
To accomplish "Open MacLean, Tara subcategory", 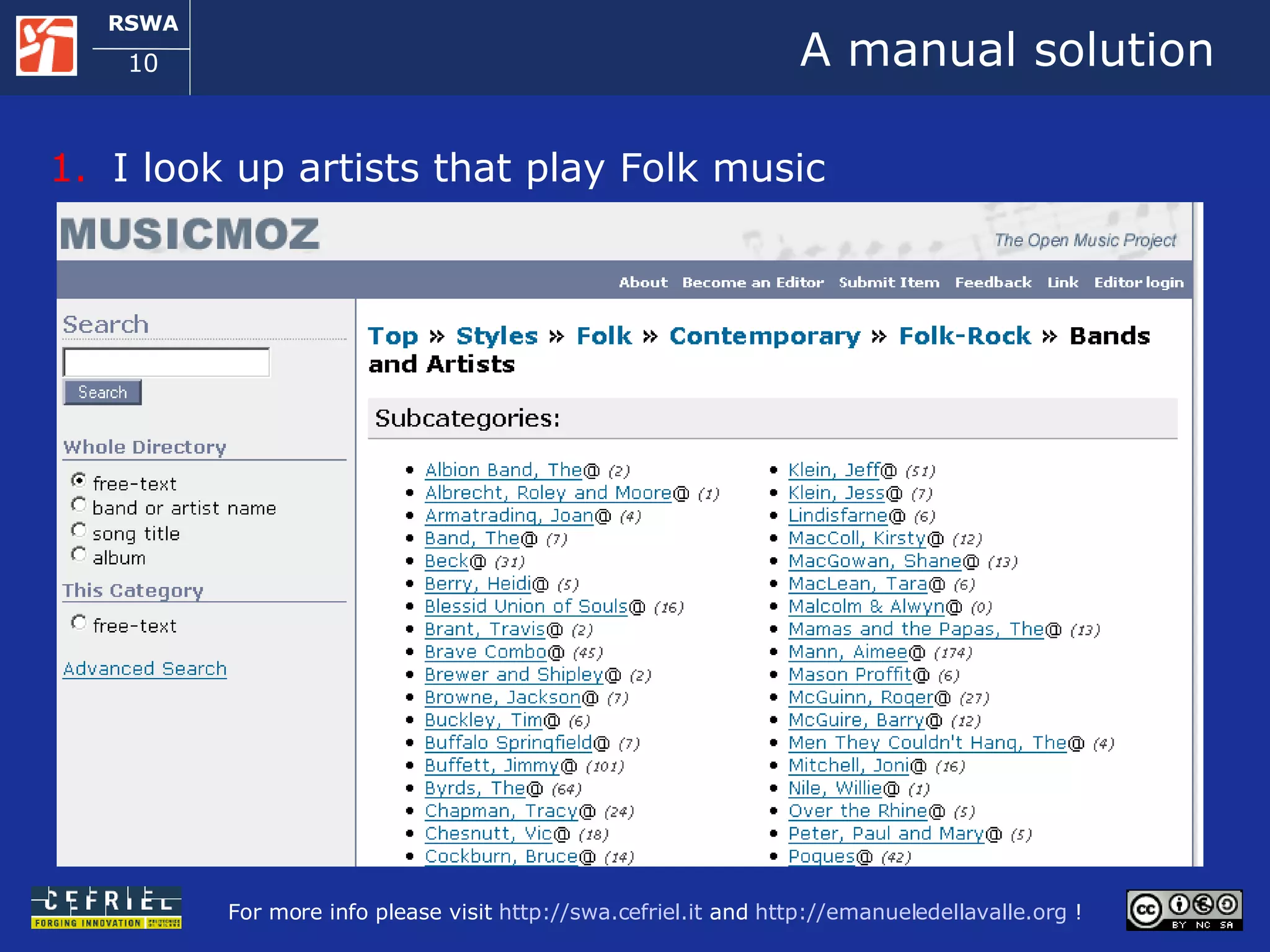I will (x=858, y=584).
